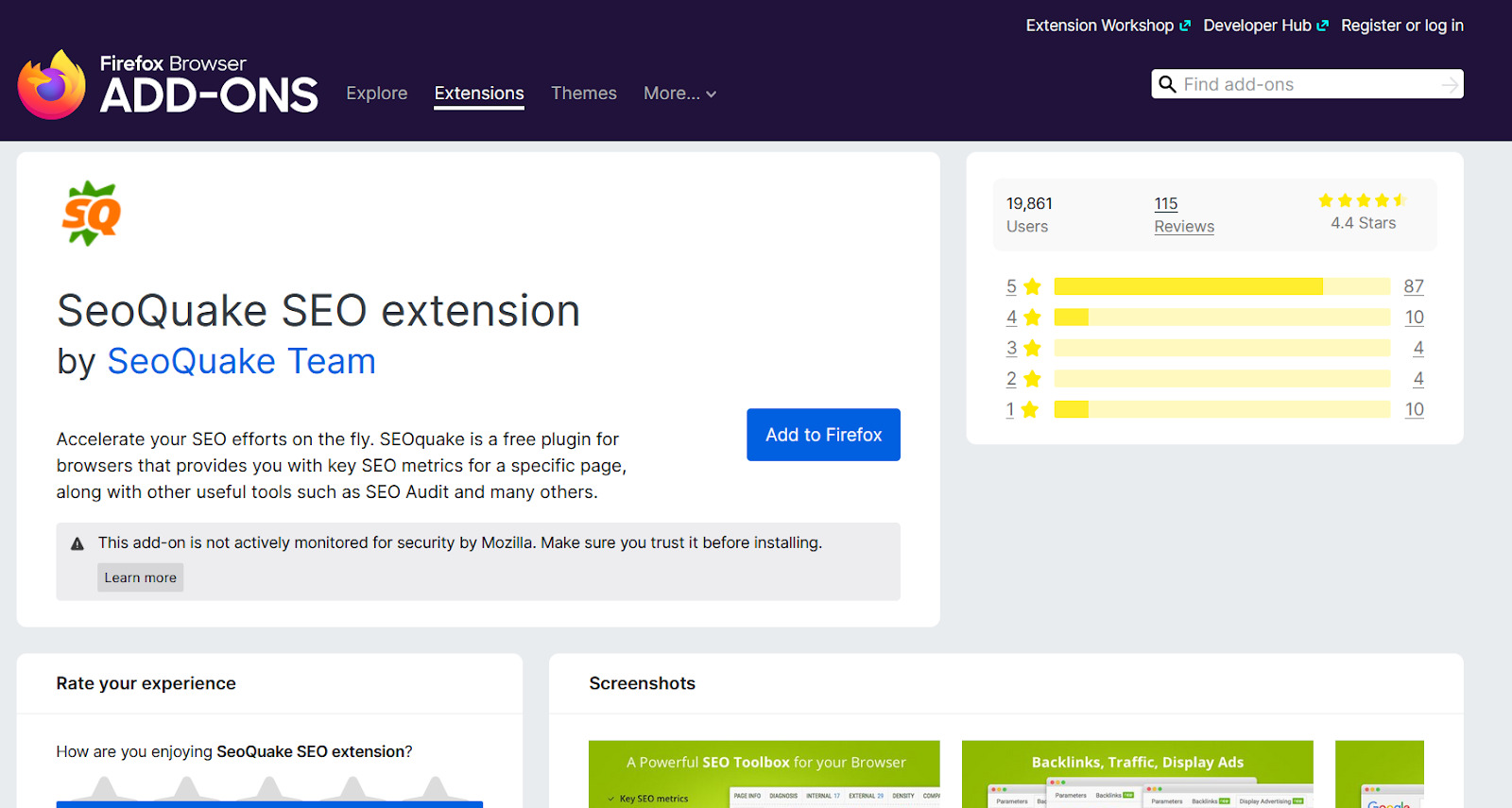This screenshot has width=1512, height=808.
Task: Click the 4.4 stars rating icons
Action: tap(1363, 200)
